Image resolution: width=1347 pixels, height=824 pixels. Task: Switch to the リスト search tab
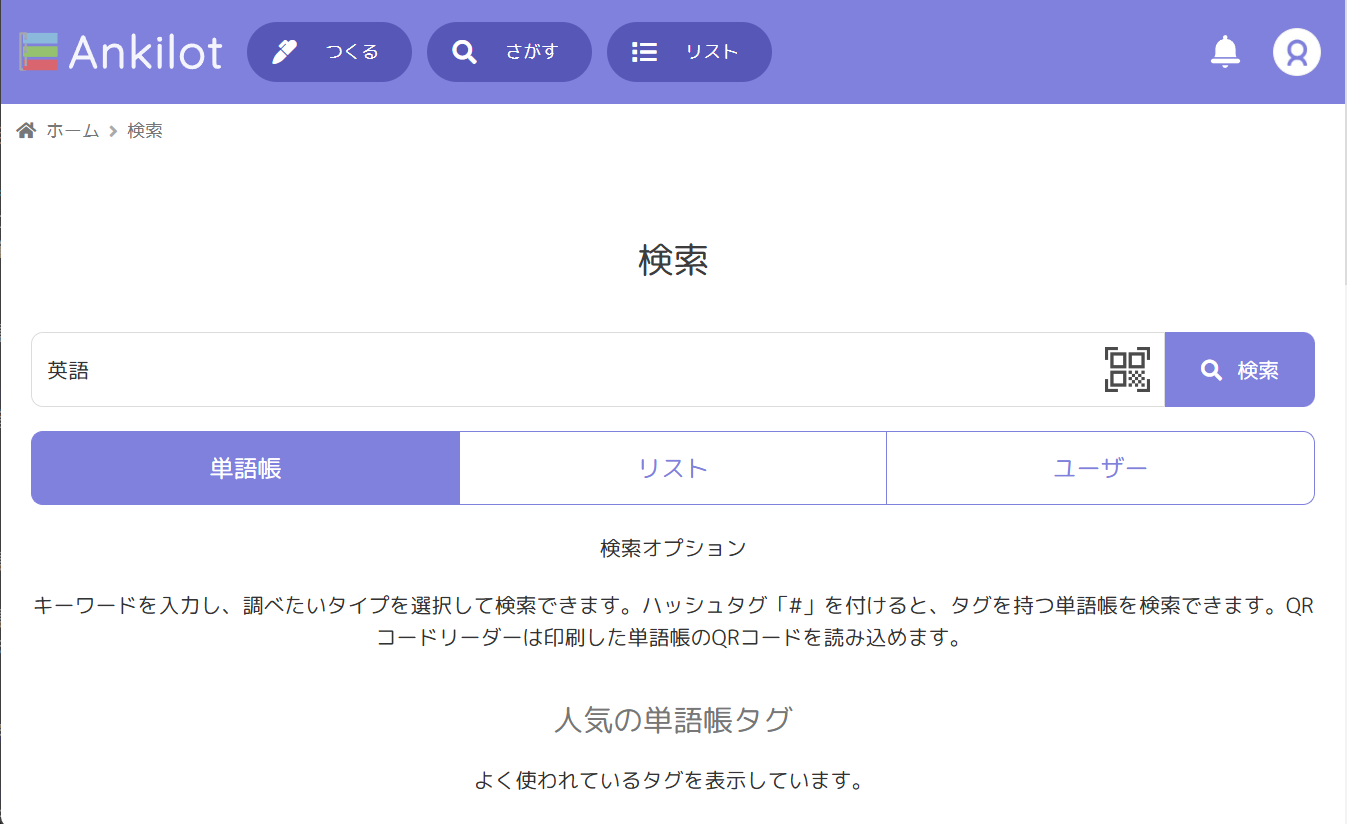pyautogui.click(x=672, y=467)
